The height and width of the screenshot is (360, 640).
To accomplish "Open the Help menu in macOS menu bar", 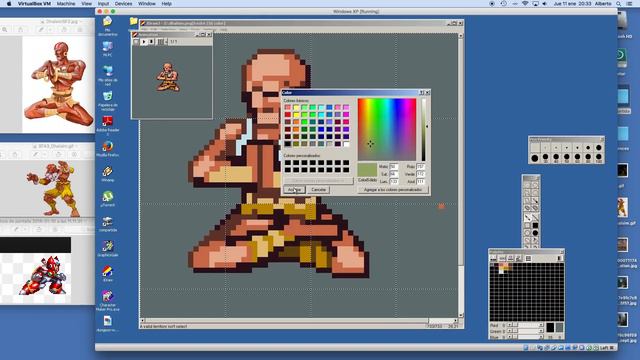I will click(x=167, y=4).
